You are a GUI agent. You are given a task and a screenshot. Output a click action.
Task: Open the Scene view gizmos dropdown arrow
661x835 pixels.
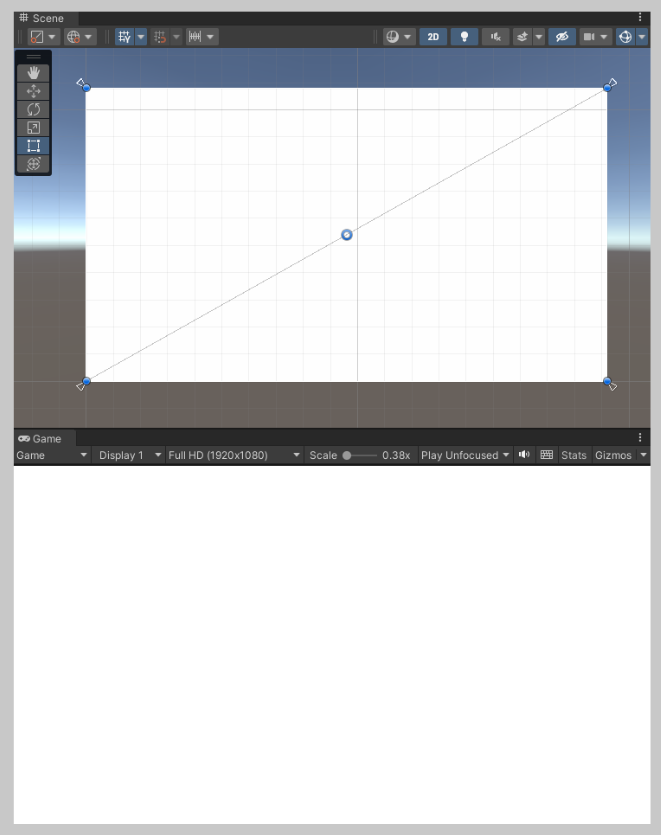pyautogui.click(x=642, y=37)
